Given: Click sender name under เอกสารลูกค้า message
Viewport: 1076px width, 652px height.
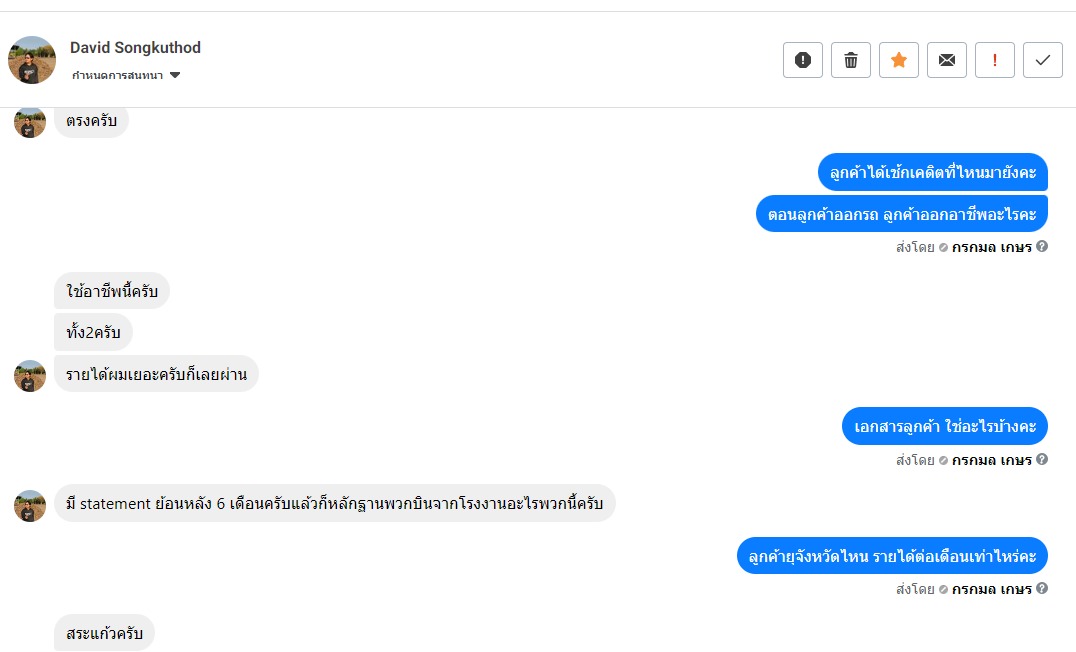Looking at the screenshot, I should tap(991, 460).
